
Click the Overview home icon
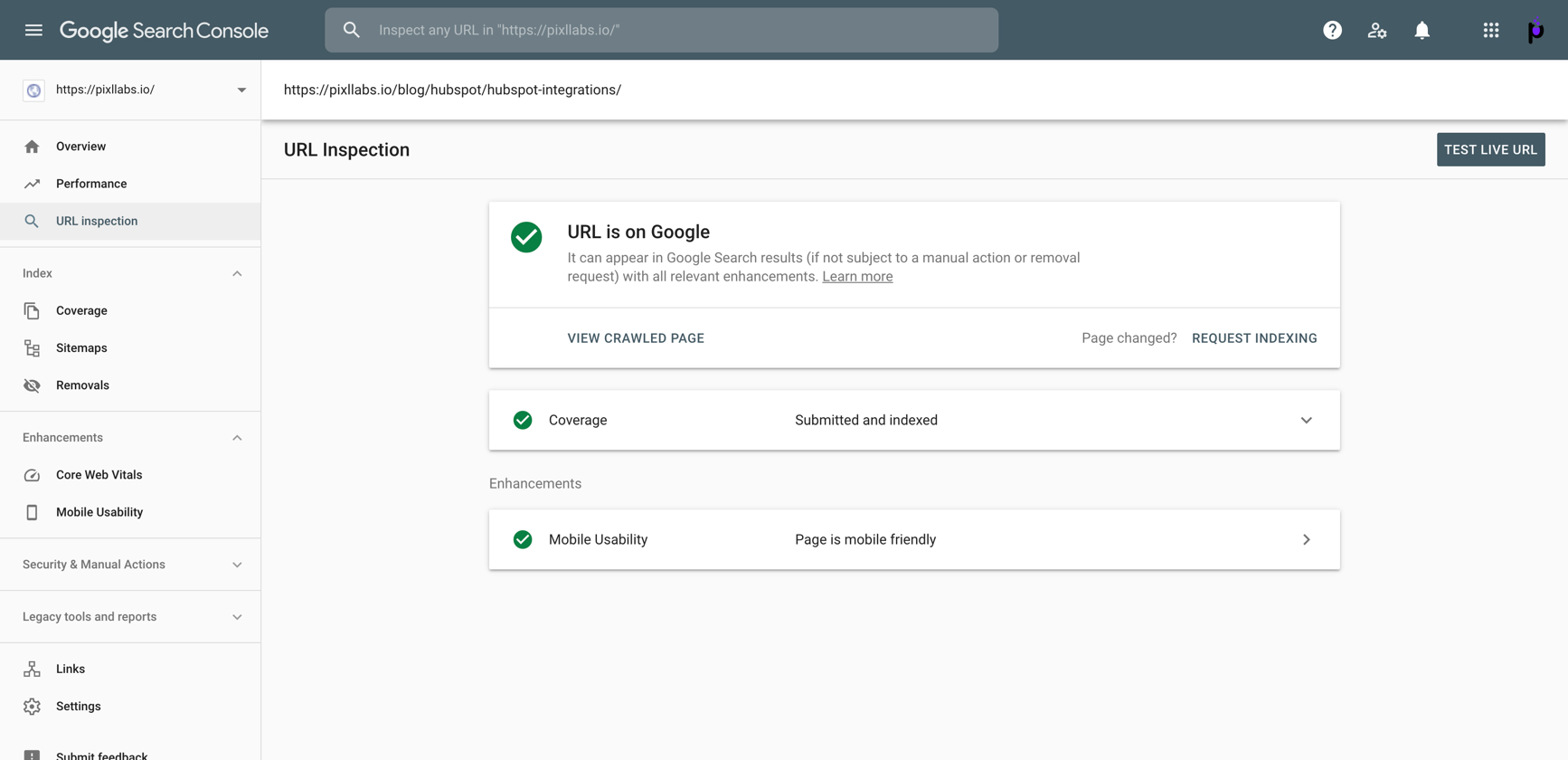click(32, 147)
